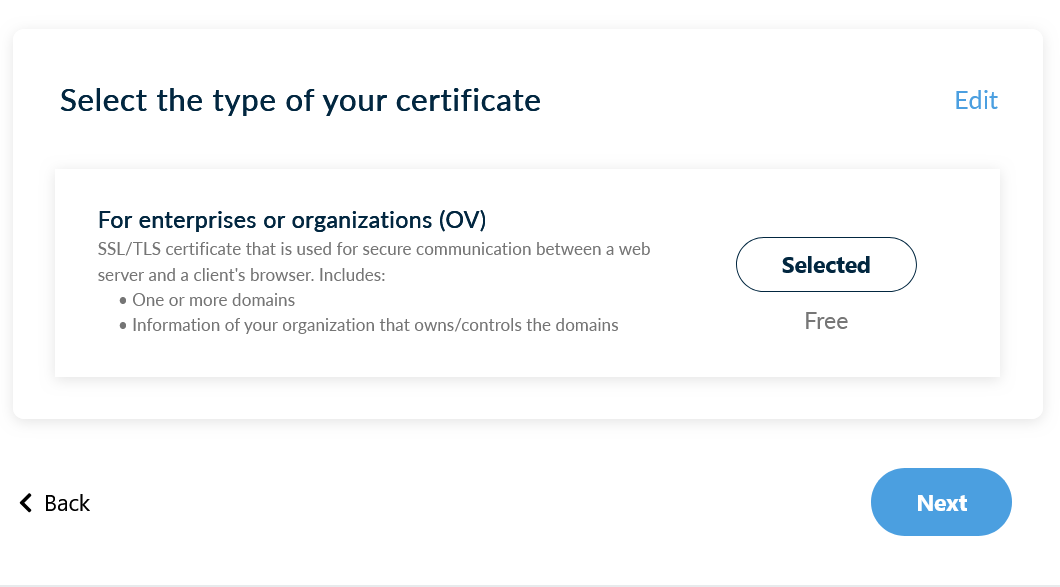
Task: Click blank page area between Back and Next
Action: pyautogui.click(x=473, y=502)
